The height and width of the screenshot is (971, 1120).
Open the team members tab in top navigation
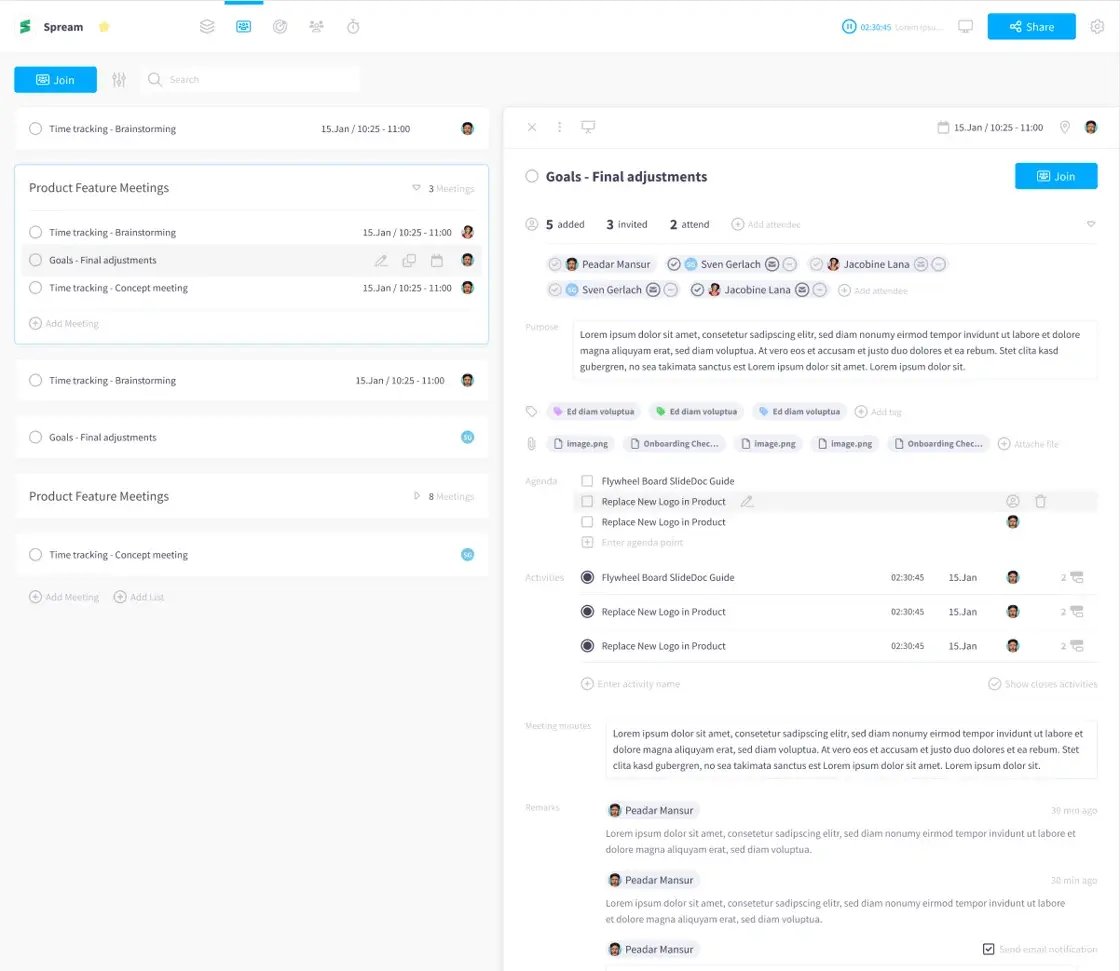pyautogui.click(x=316, y=27)
